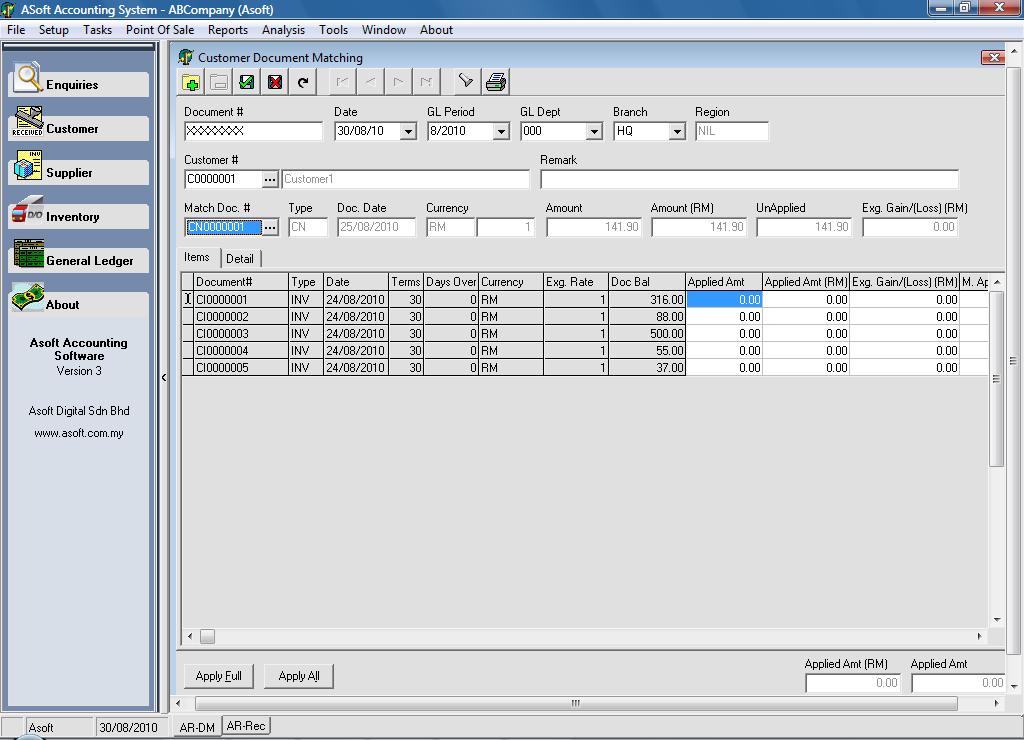The width and height of the screenshot is (1024, 740).
Task: Click the greyed-out open folder toolbar icon
Action: click(219, 82)
